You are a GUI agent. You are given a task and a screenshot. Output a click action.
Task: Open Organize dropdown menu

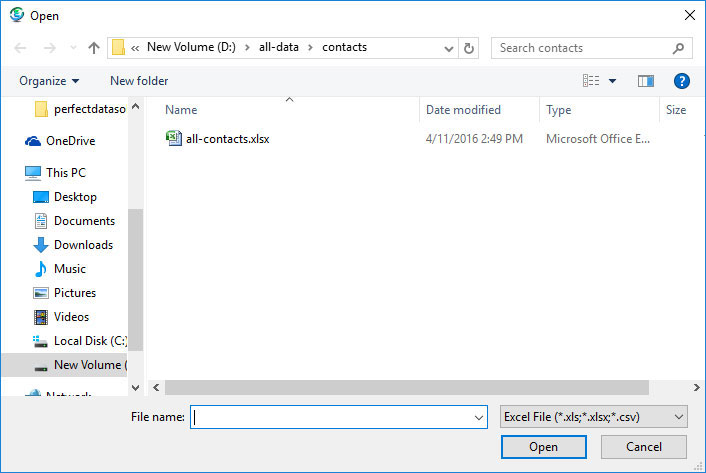[48, 81]
